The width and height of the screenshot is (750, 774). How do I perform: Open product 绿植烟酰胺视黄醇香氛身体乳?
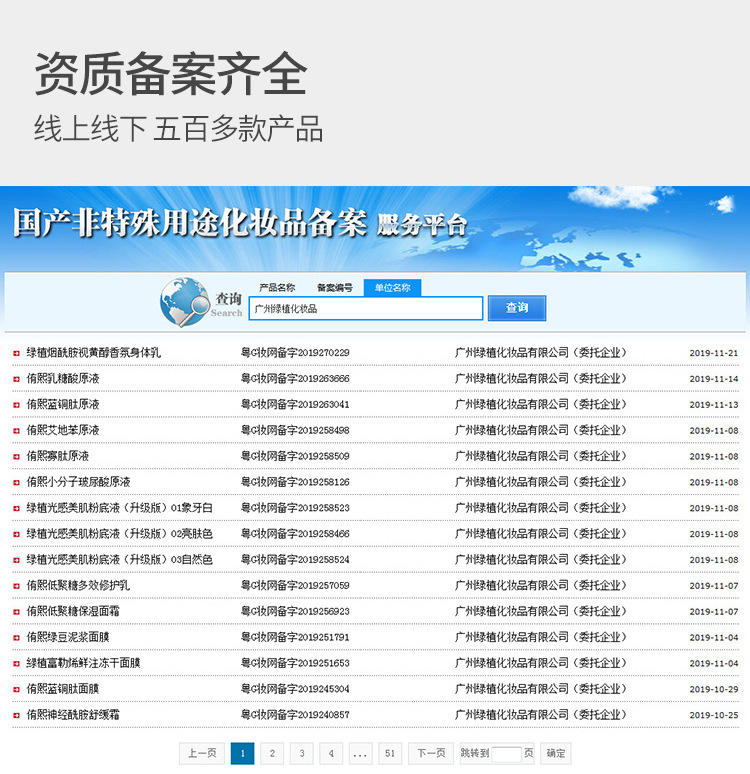click(93, 352)
